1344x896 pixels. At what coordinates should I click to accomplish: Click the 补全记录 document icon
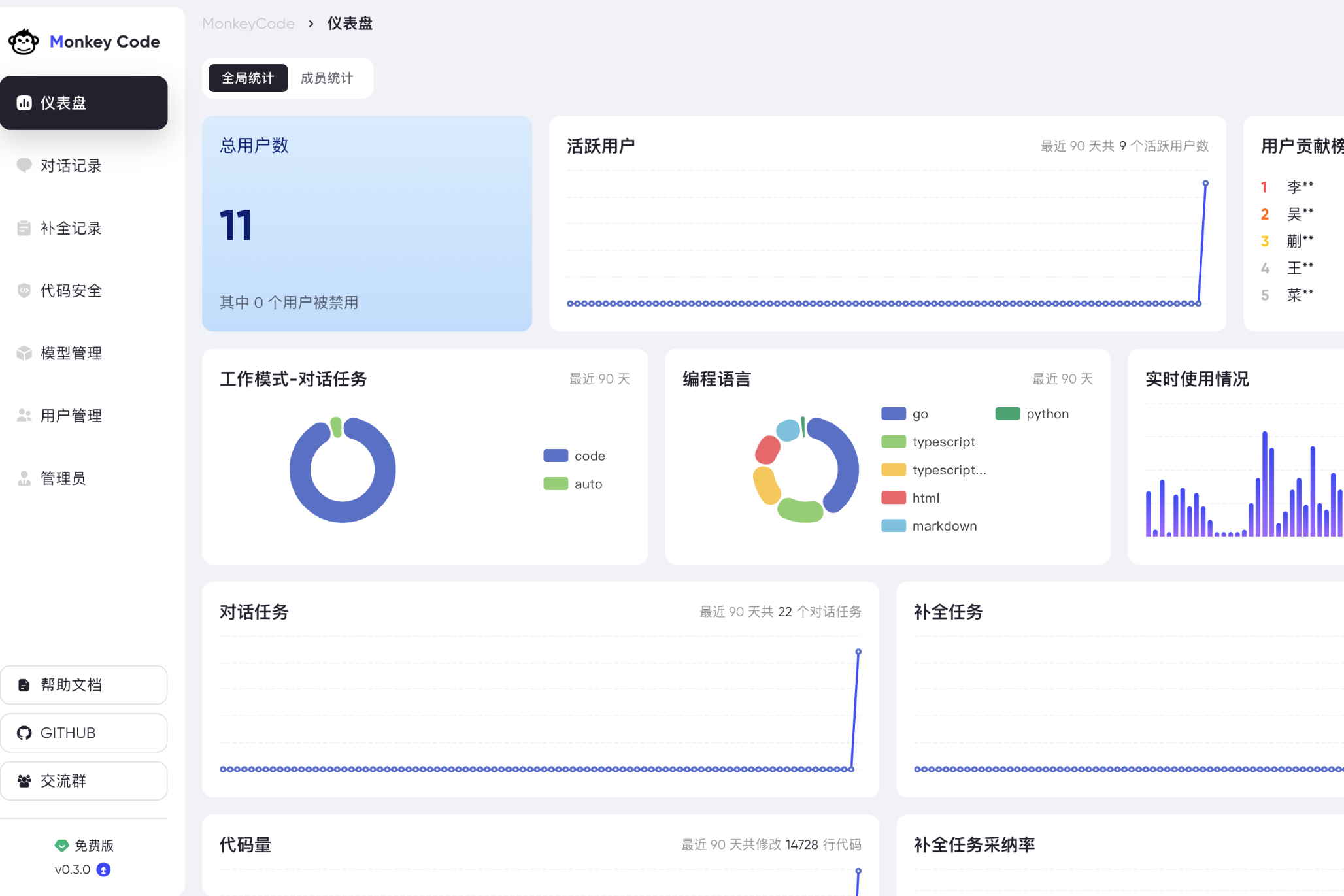click(24, 228)
